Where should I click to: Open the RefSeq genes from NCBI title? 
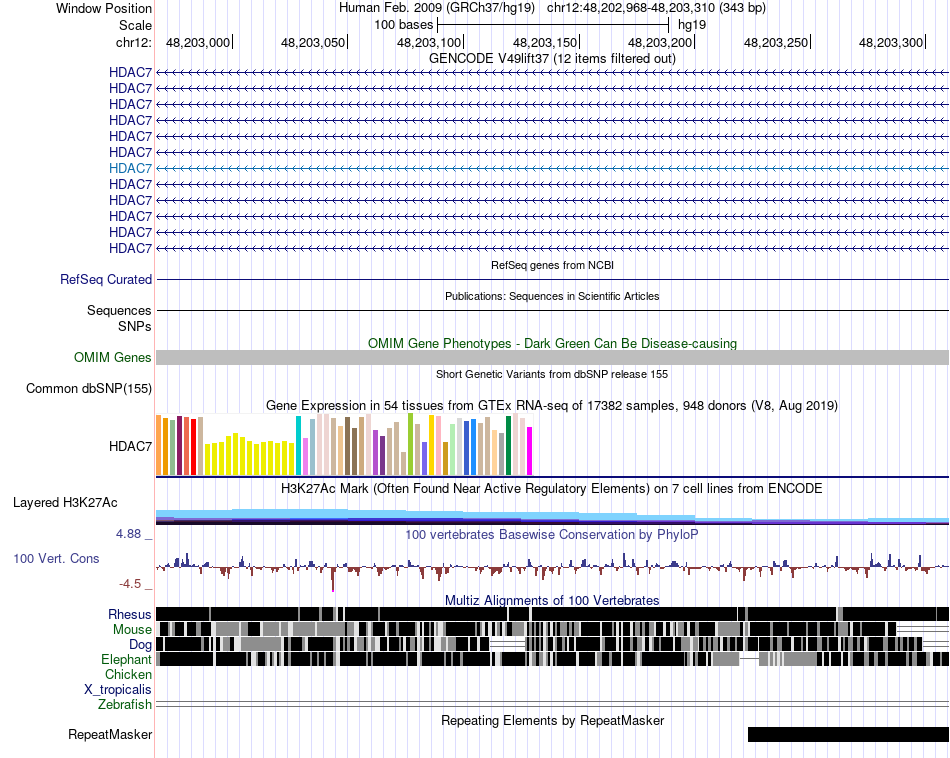(552, 265)
